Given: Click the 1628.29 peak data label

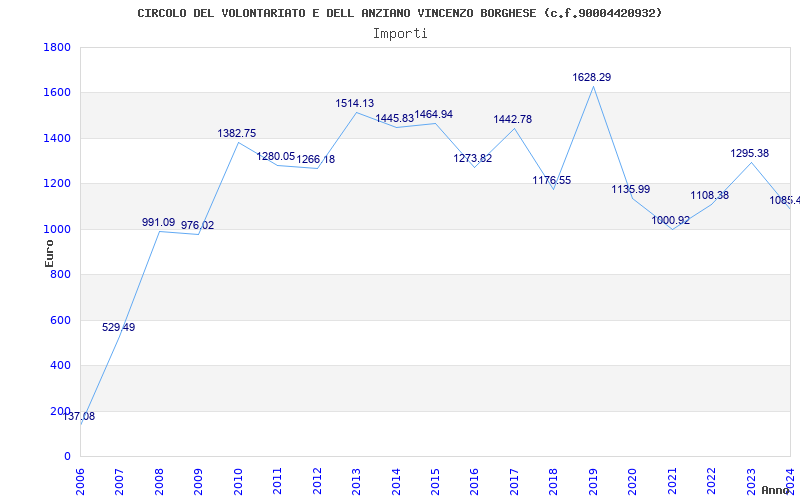Looking at the screenshot, I should tap(591, 77).
